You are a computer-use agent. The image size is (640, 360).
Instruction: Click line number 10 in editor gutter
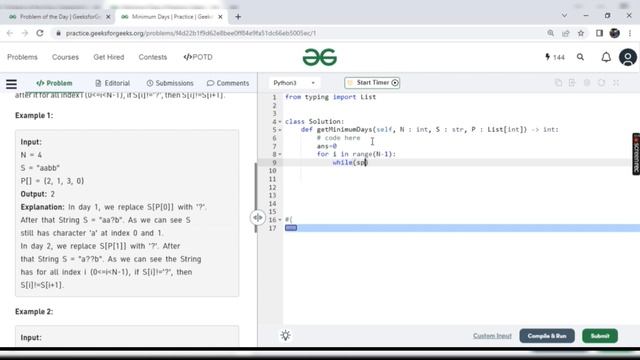click(x=272, y=171)
